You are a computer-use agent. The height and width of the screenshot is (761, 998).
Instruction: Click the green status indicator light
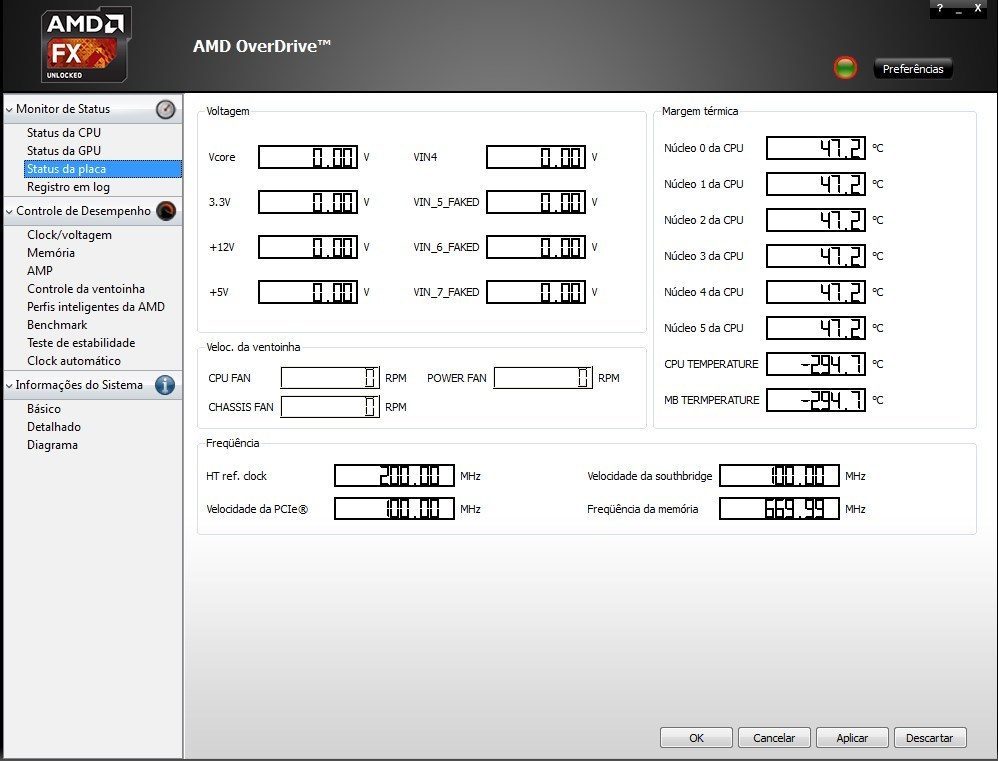tap(845, 68)
